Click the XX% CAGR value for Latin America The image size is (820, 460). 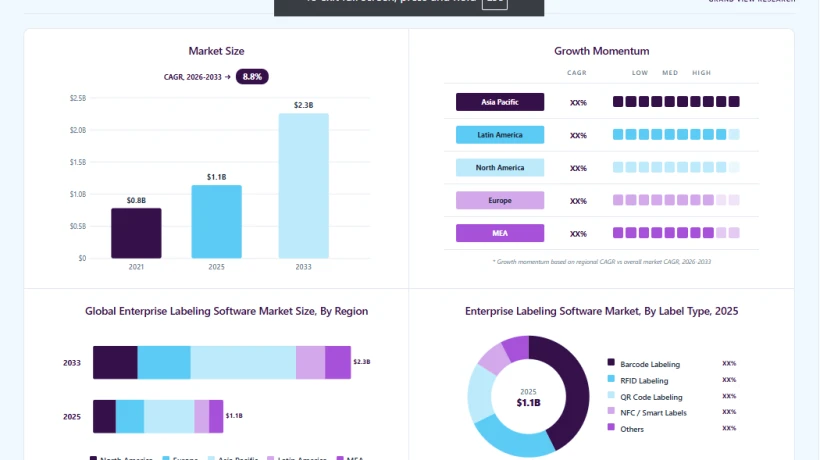click(x=578, y=135)
